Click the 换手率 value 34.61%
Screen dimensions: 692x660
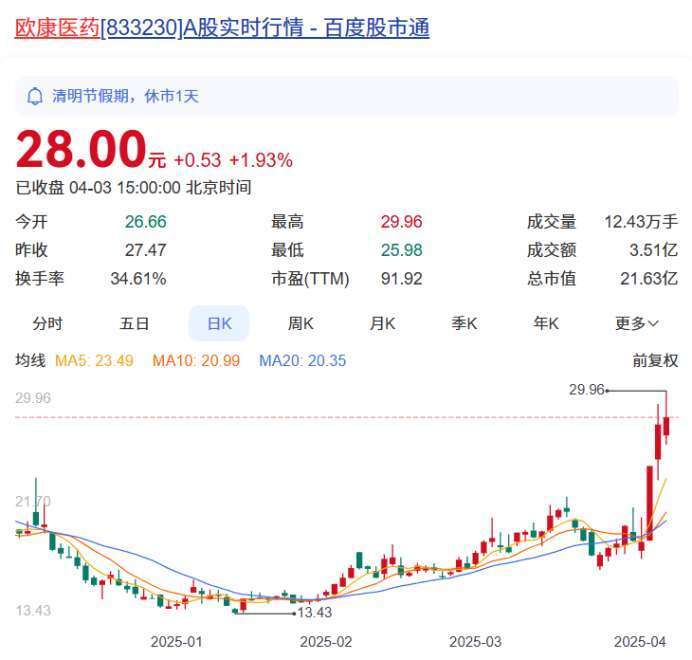click(x=138, y=279)
